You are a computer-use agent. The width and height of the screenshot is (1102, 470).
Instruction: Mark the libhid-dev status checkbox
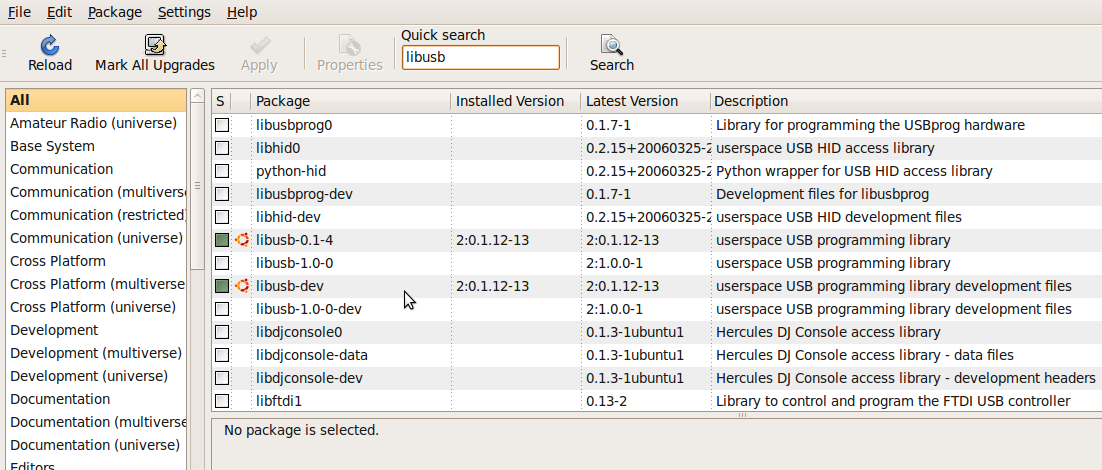pyautogui.click(x=222, y=217)
